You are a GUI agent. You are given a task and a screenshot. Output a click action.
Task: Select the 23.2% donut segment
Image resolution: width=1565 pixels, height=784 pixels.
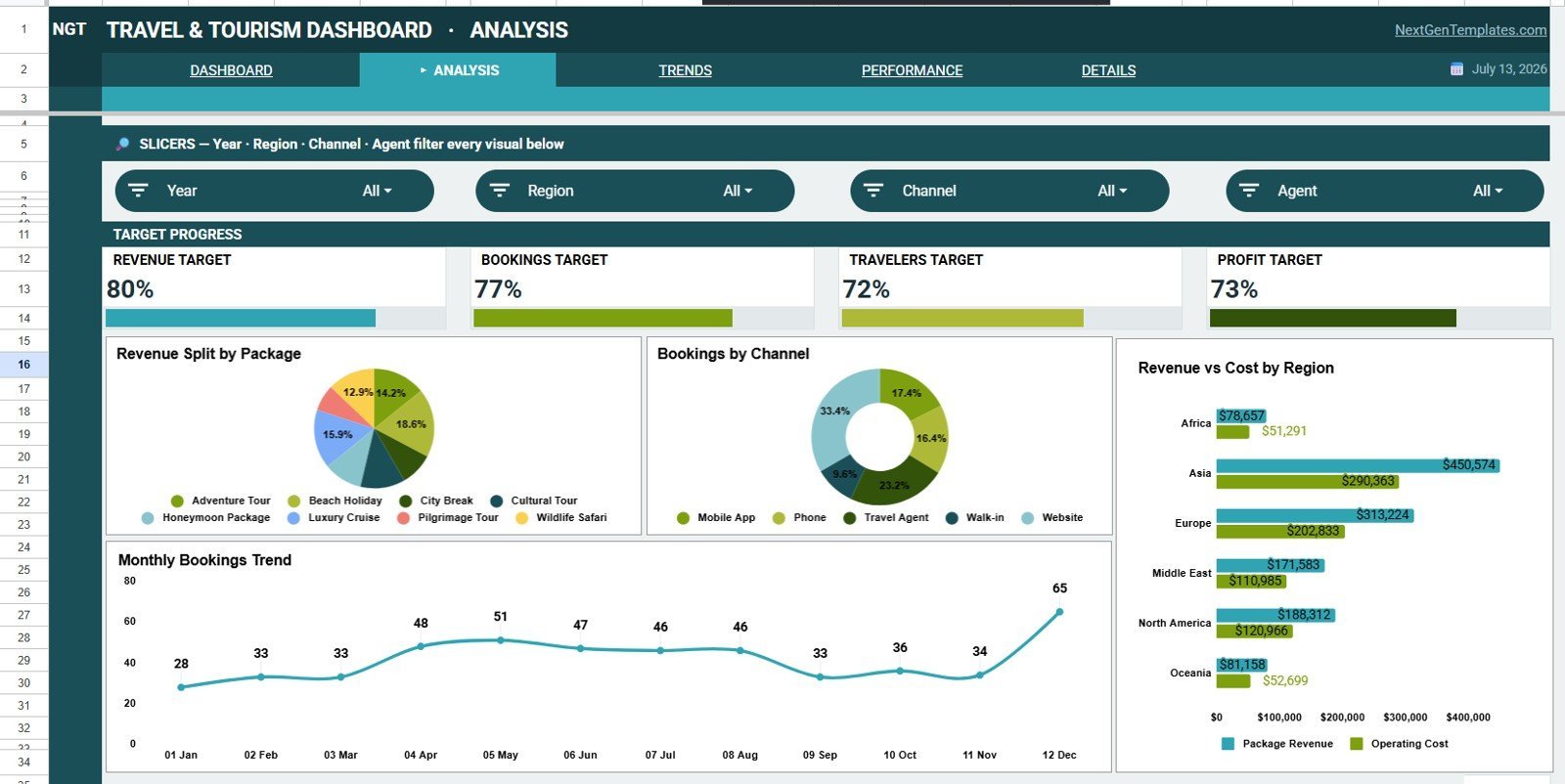point(894,485)
